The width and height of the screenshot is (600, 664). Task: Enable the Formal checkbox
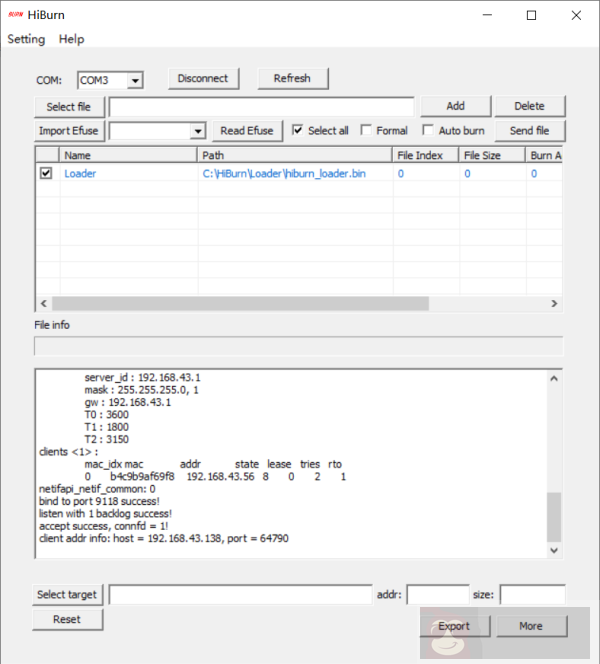[366, 130]
